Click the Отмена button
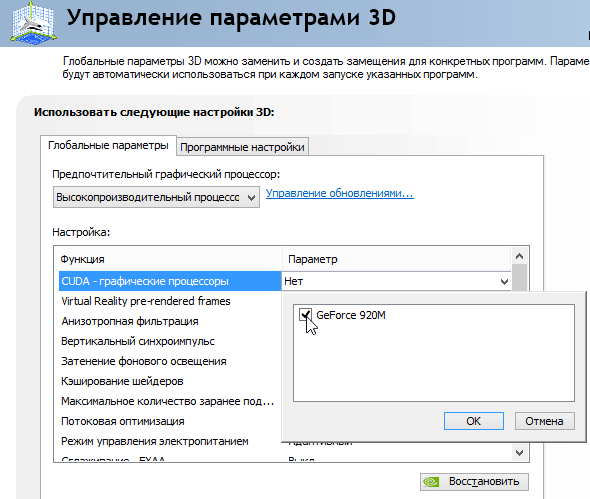590x499 pixels. click(544, 421)
